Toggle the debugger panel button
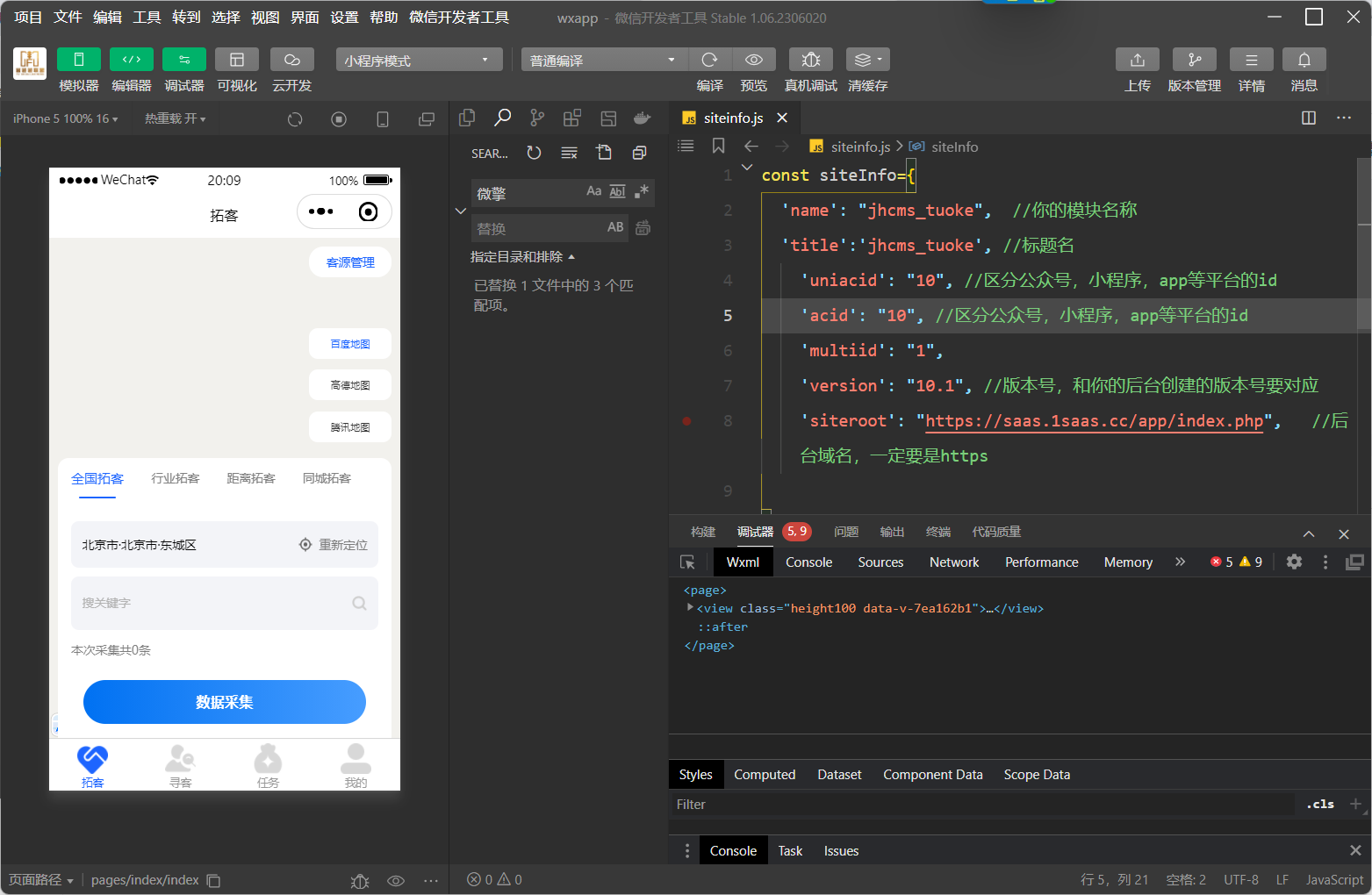The width and height of the screenshot is (1372, 895). click(184, 59)
